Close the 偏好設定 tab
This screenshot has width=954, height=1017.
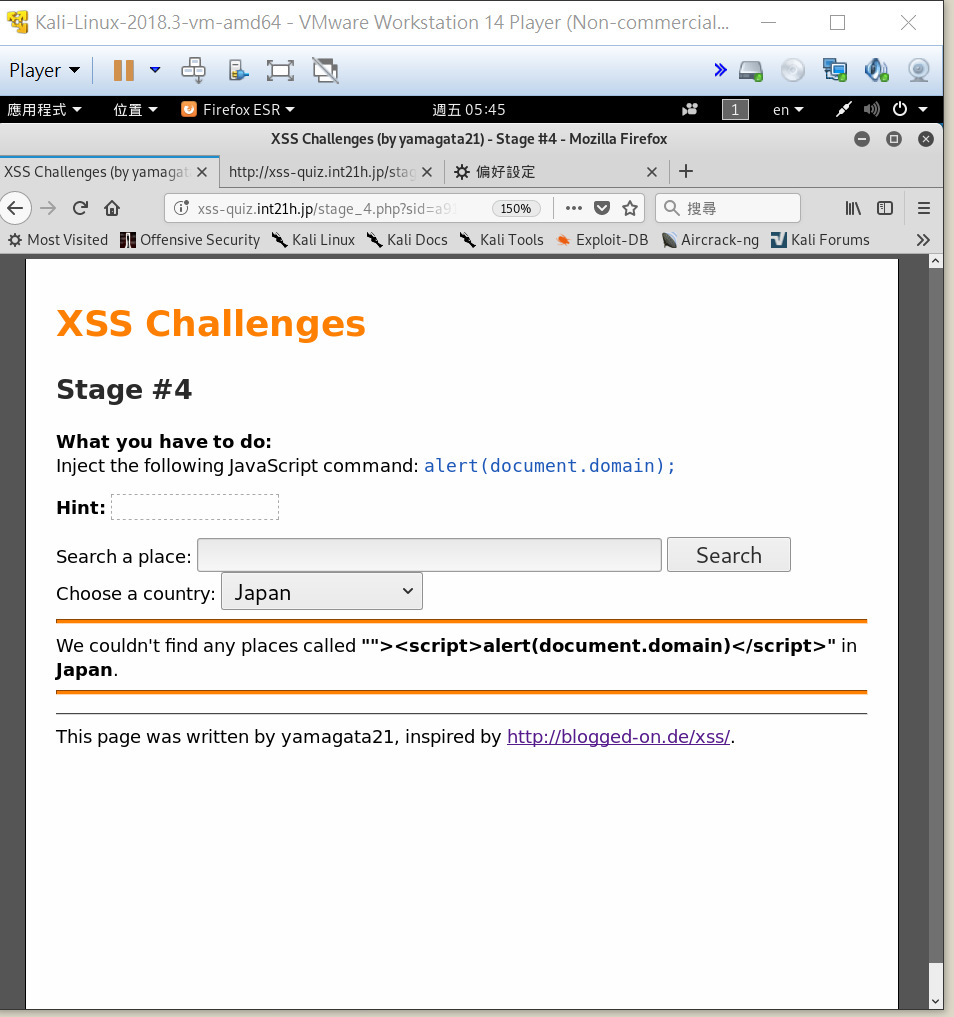652,172
